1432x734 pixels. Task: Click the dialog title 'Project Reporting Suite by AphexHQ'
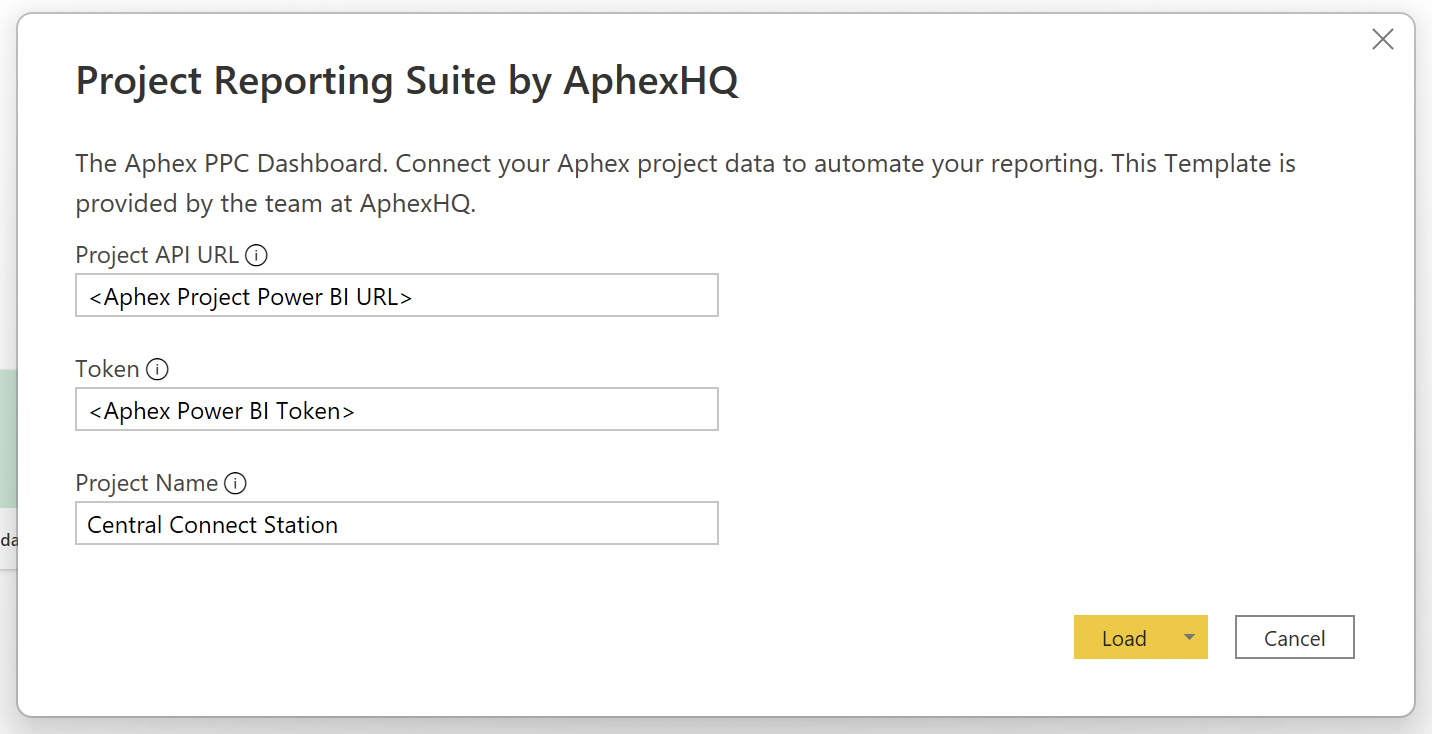[x=407, y=81]
